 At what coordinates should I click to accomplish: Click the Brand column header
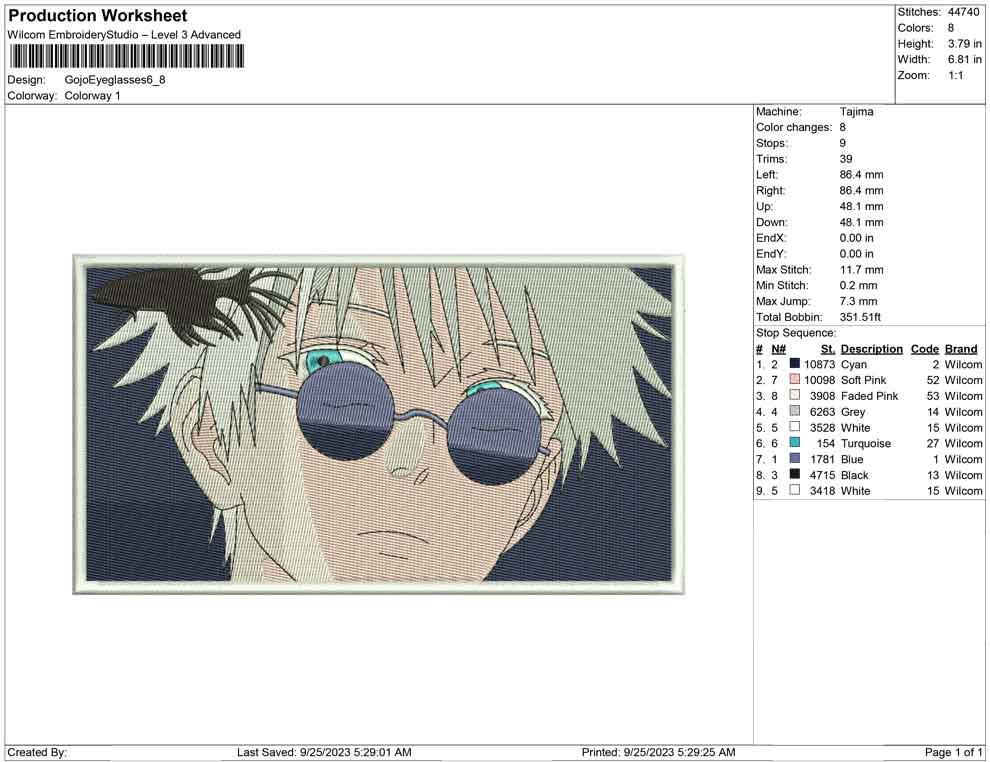tap(961, 348)
